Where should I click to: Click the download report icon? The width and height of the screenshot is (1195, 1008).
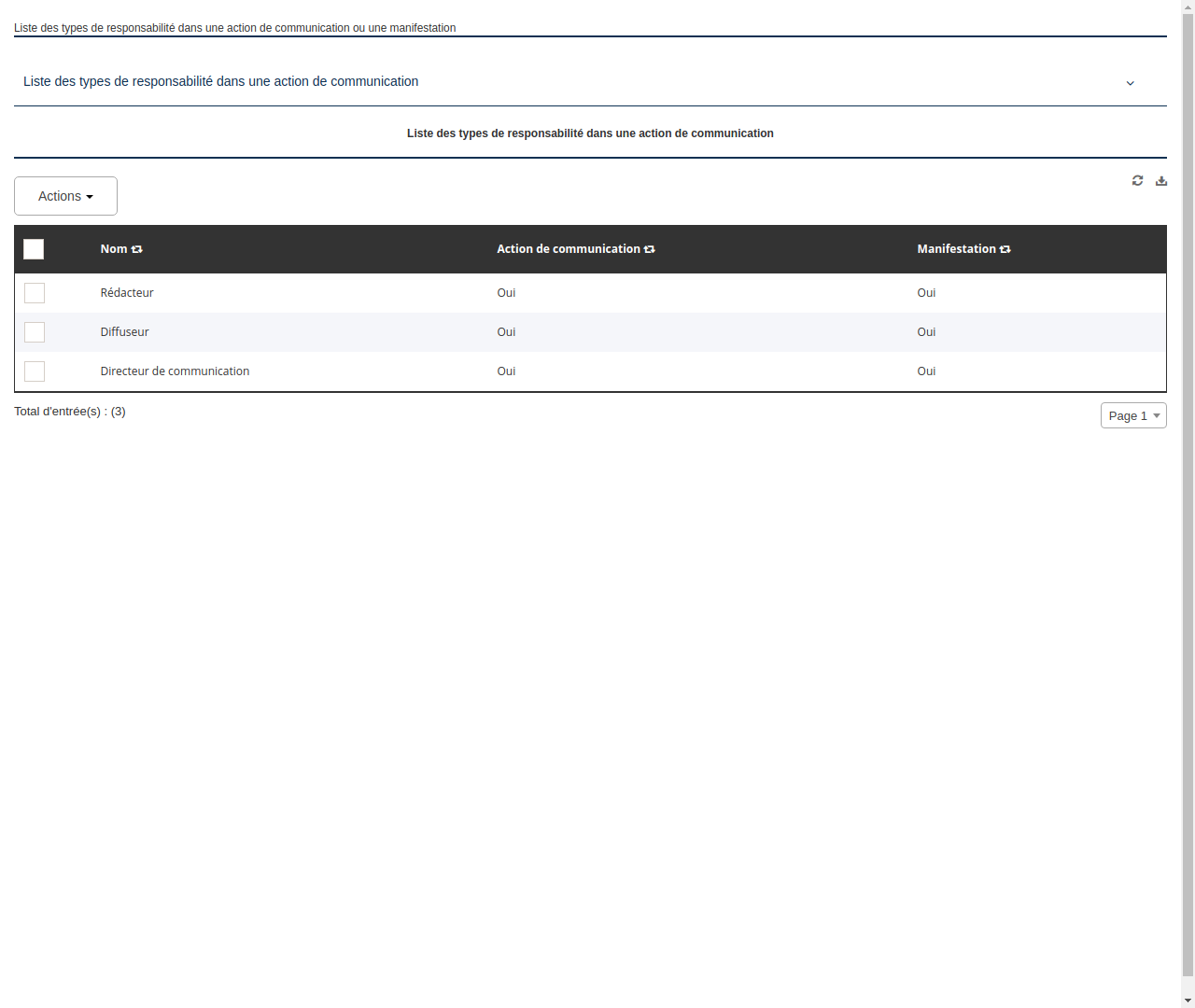pos(1161,180)
